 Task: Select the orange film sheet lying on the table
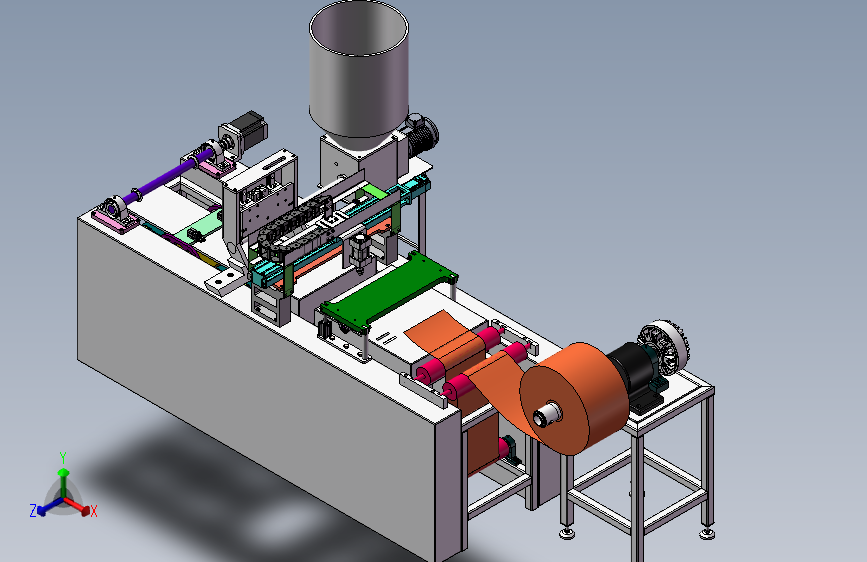point(445,336)
